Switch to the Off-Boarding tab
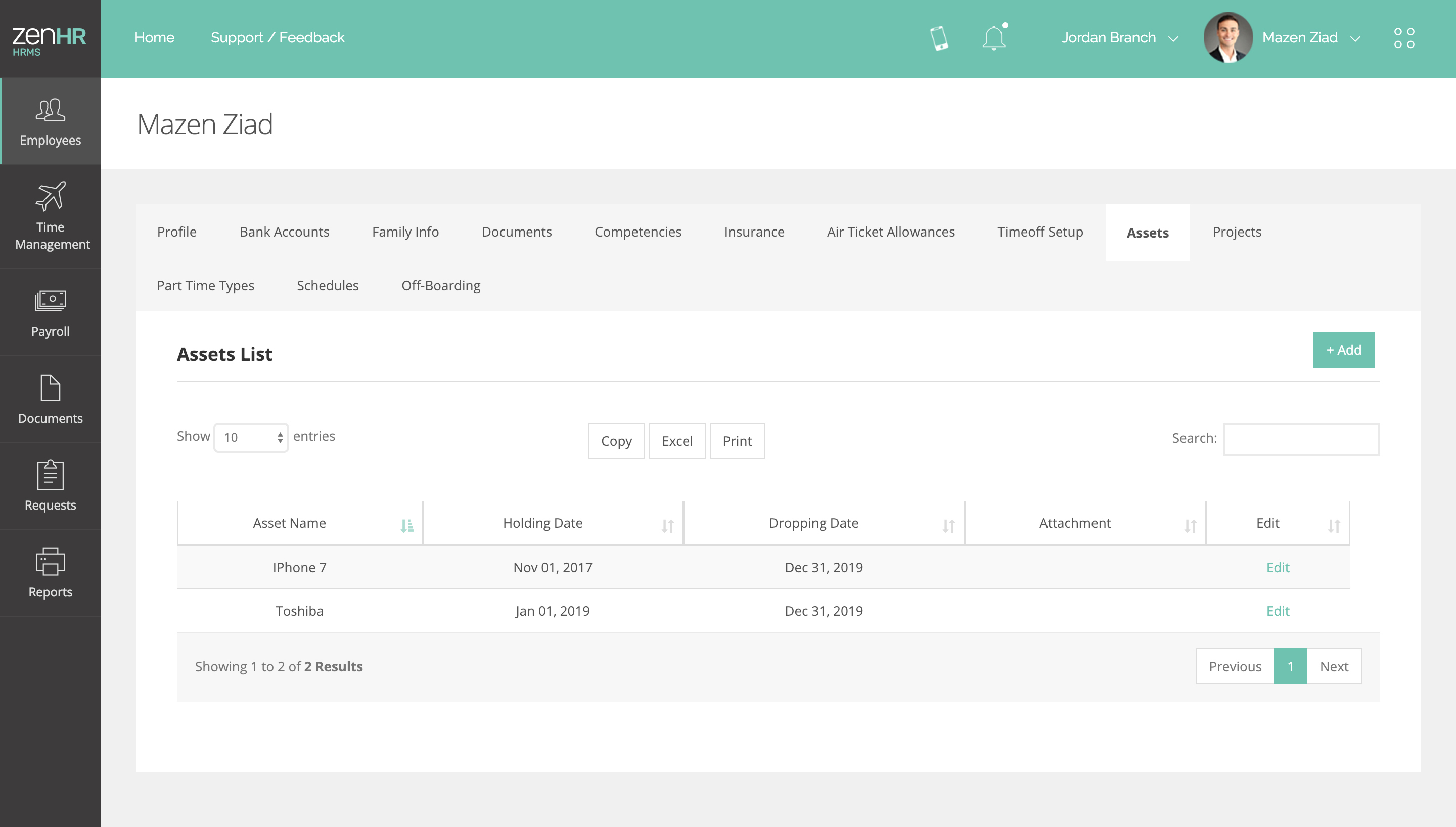This screenshot has width=1456, height=827. pos(441,285)
